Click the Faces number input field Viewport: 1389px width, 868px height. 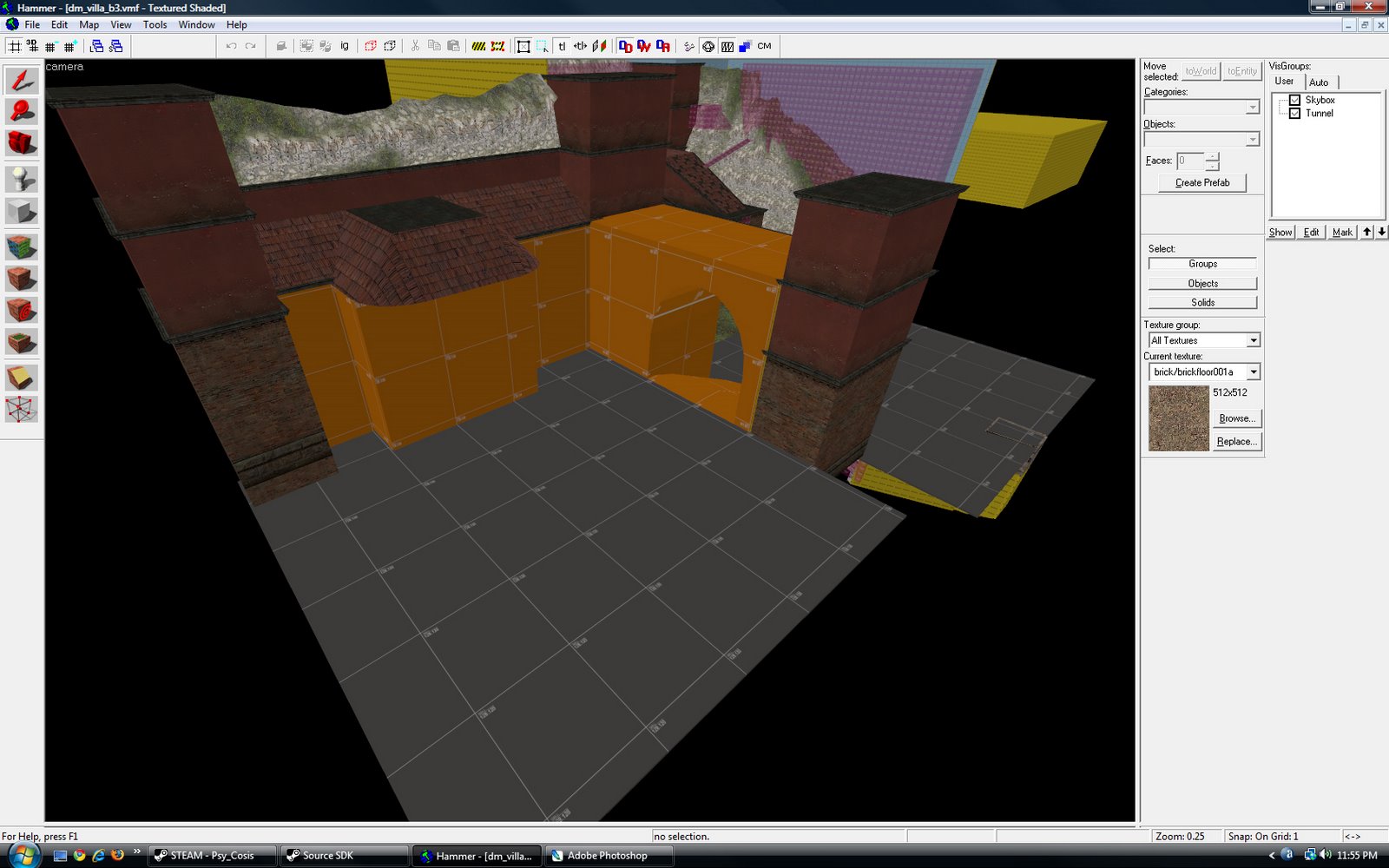1190,161
